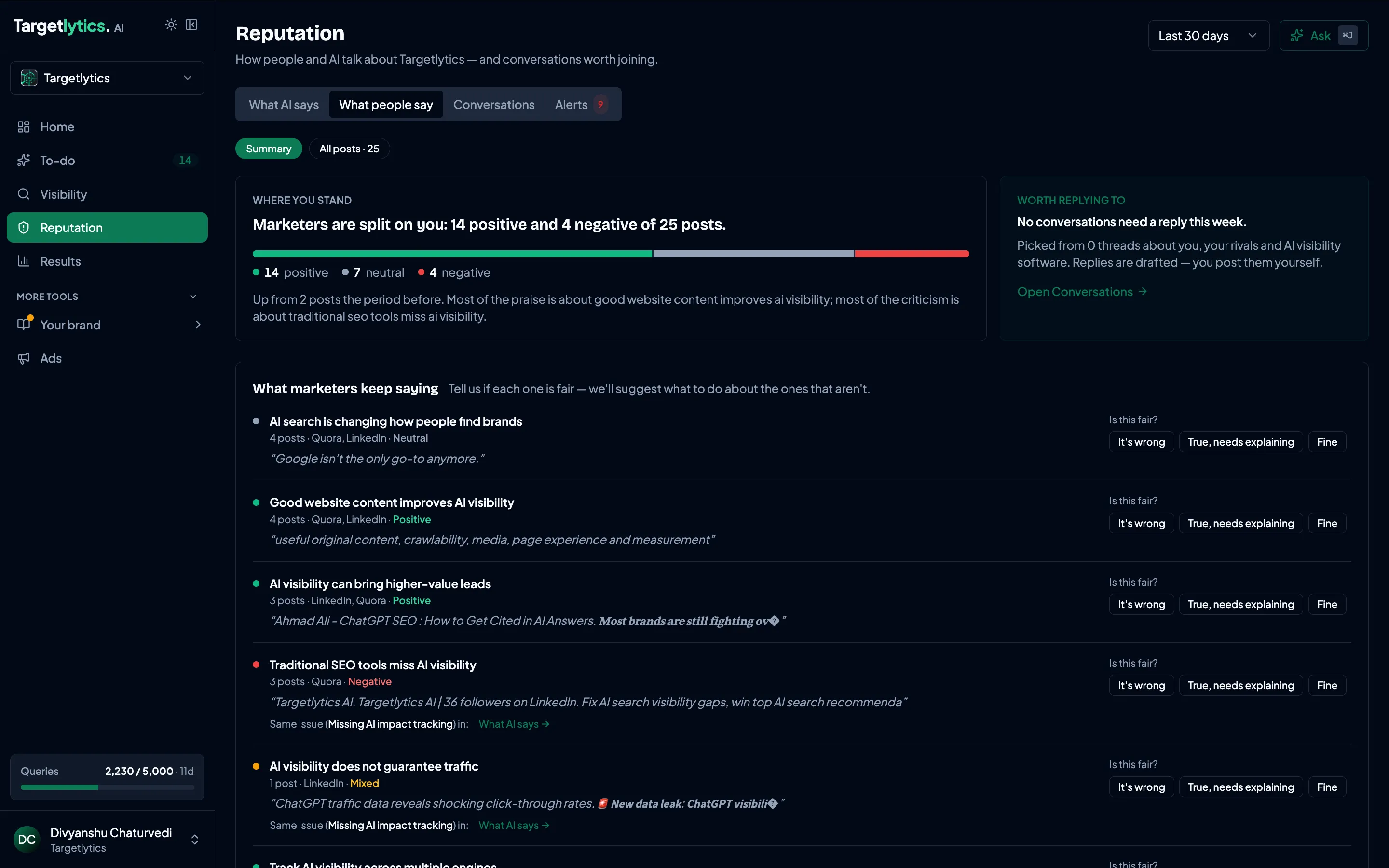Open the Targetlytics workspace dropdown
1389x868 pixels.
(x=108, y=78)
